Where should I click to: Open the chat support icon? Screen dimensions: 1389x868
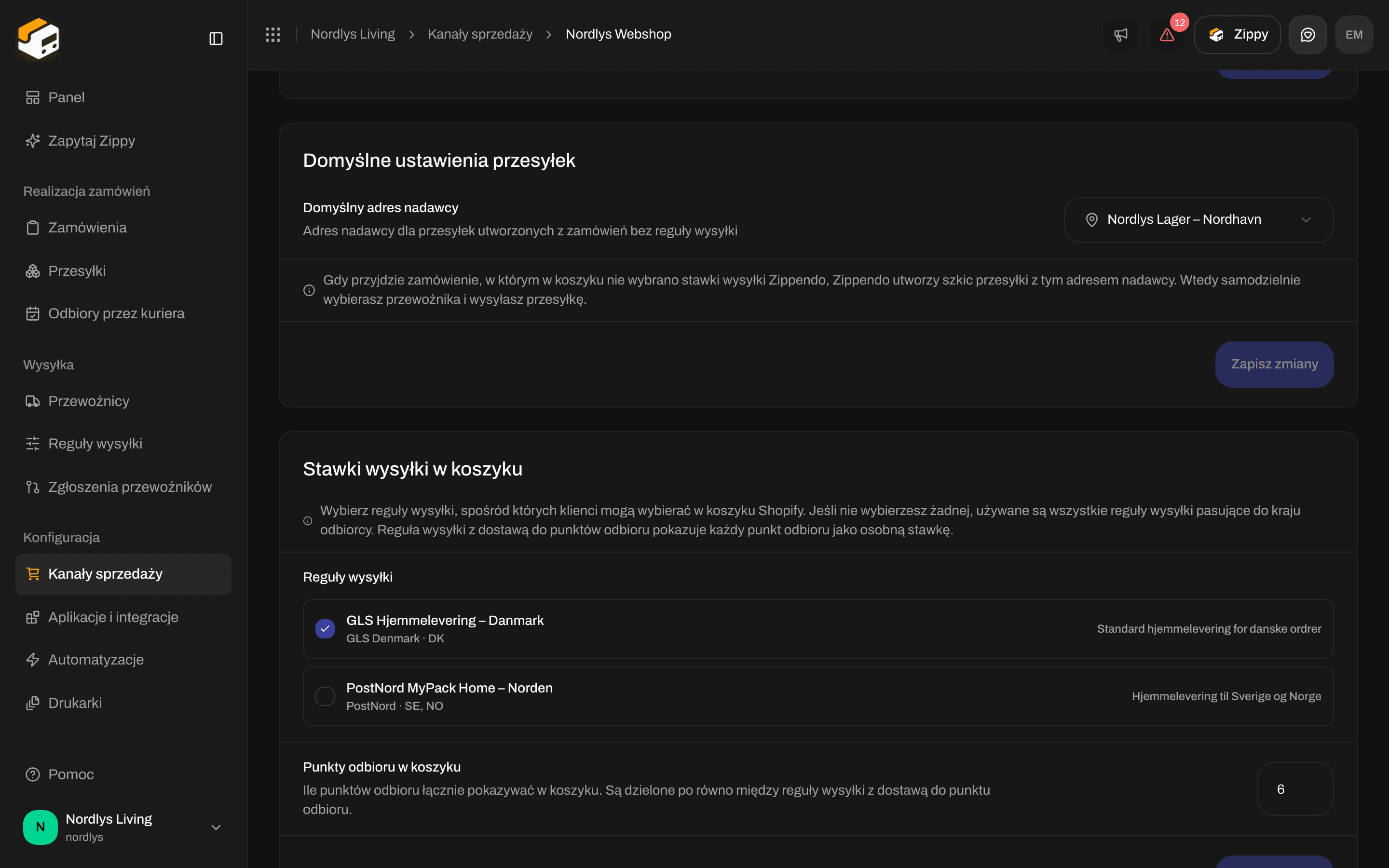[1307, 34]
